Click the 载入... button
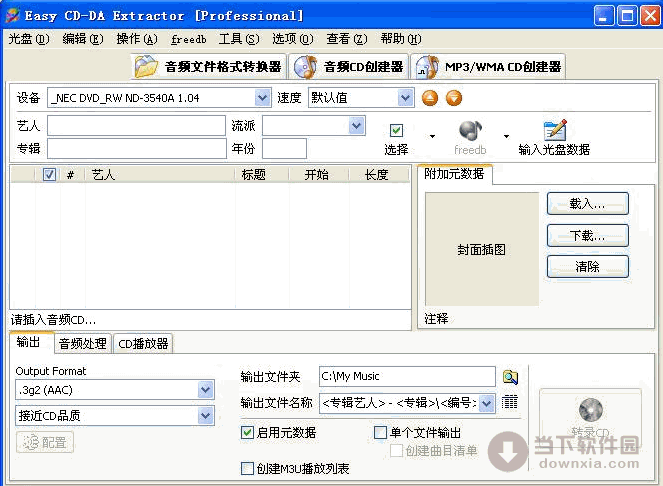The height and width of the screenshot is (486, 663). pyautogui.click(x=587, y=204)
